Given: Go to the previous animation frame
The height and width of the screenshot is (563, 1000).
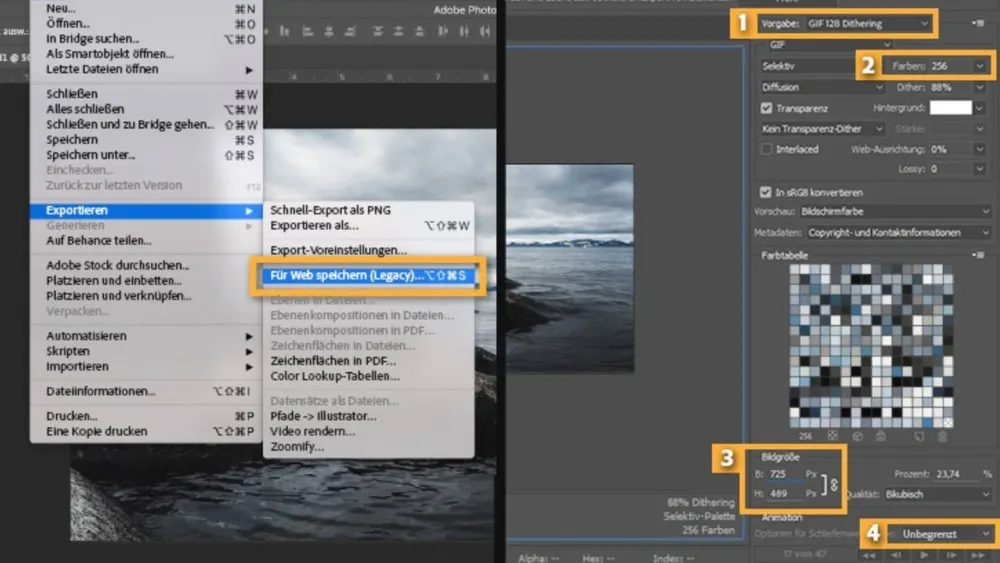Looking at the screenshot, I should tap(897, 555).
